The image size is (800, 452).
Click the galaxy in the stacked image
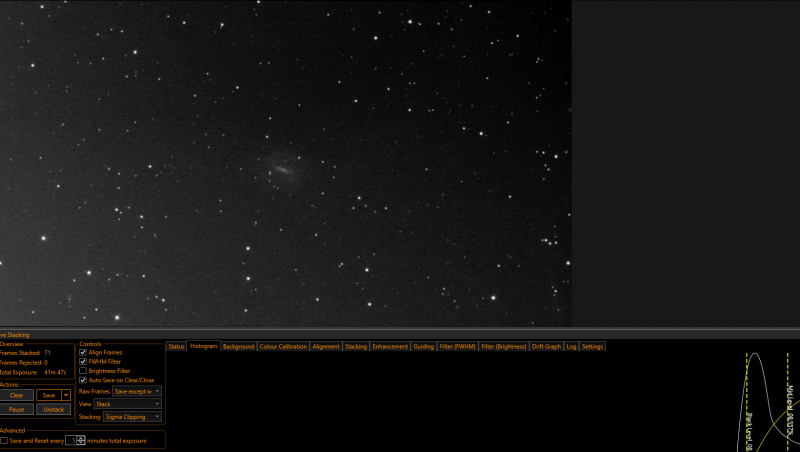(x=283, y=170)
